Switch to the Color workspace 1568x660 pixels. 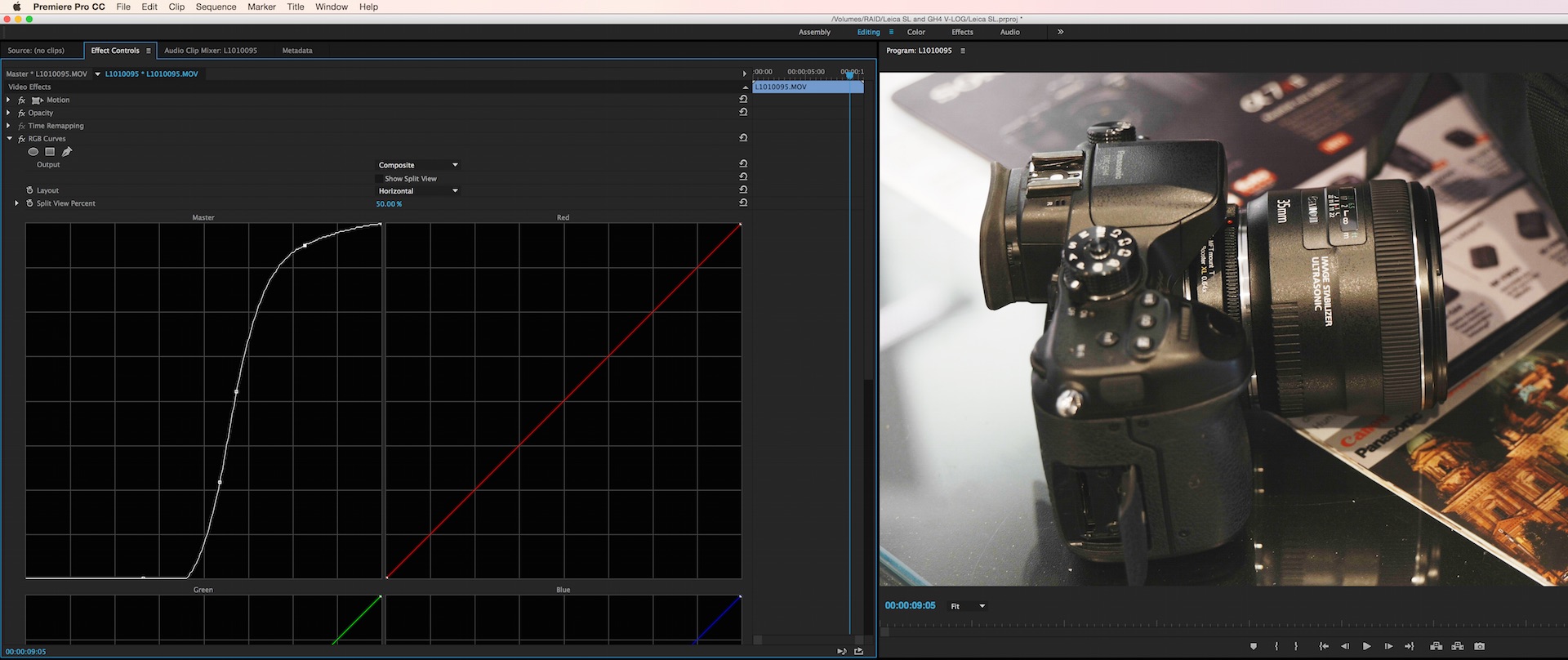point(916,32)
